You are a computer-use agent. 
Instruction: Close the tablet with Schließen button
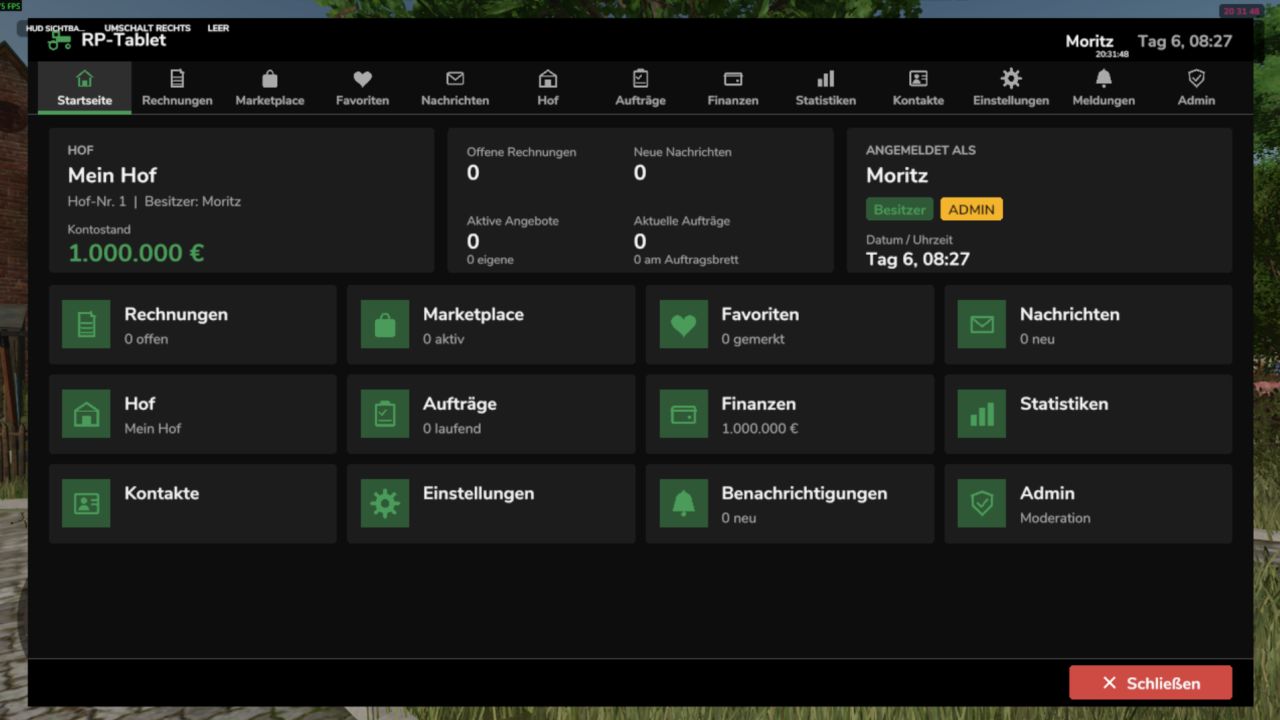click(1150, 683)
